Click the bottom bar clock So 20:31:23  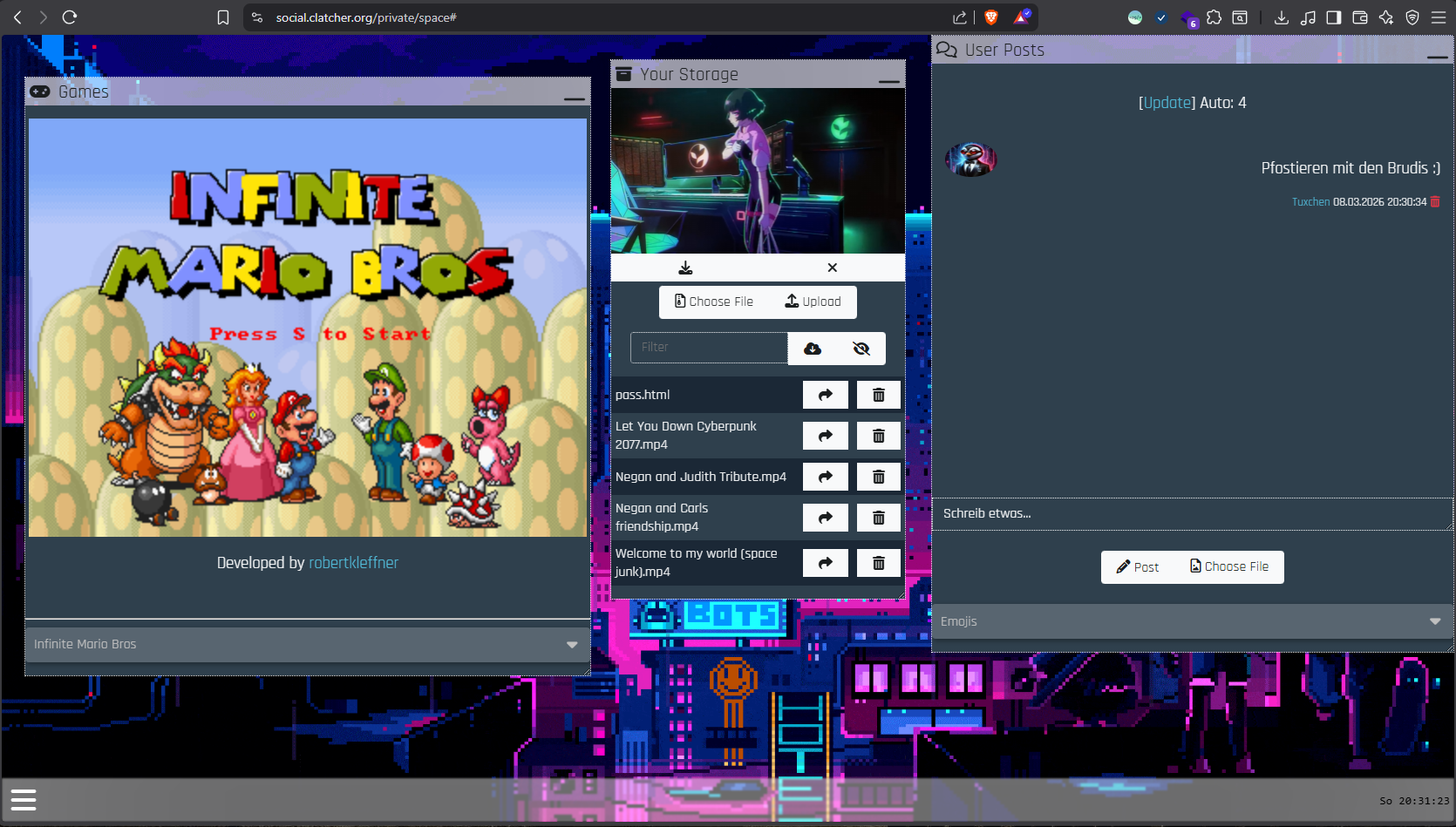click(x=1414, y=801)
